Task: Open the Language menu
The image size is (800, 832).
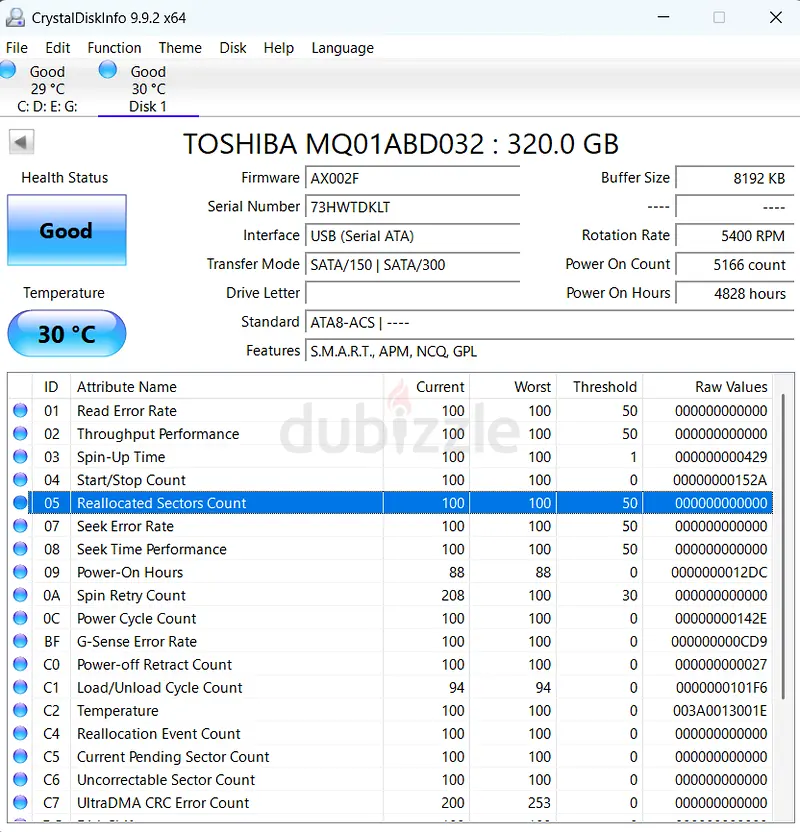Action: pyautogui.click(x=343, y=48)
